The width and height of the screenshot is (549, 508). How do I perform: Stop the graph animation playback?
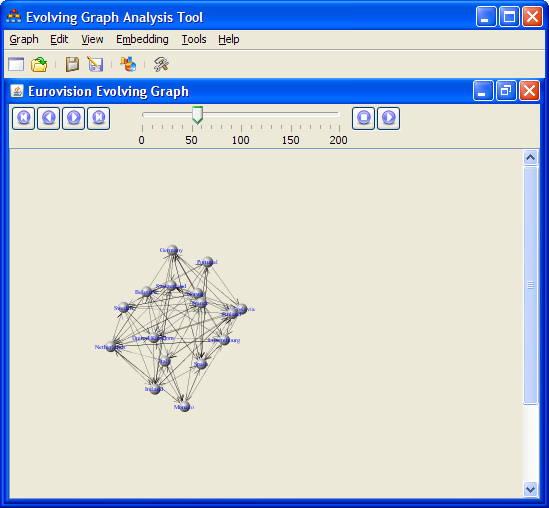point(363,118)
